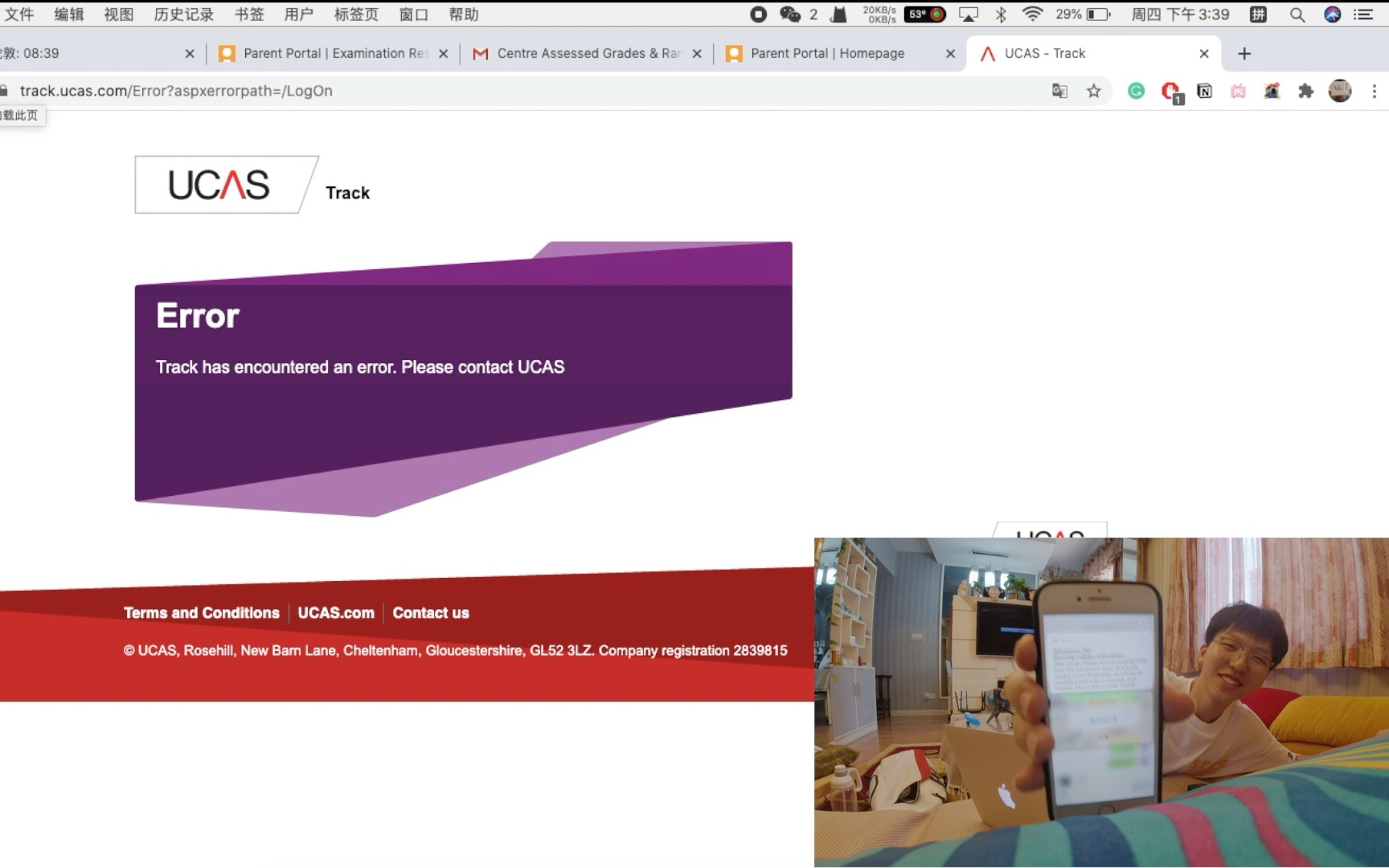Open Siri from menu bar
This screenshot has height=868, width=1389.
point(1333,14)
